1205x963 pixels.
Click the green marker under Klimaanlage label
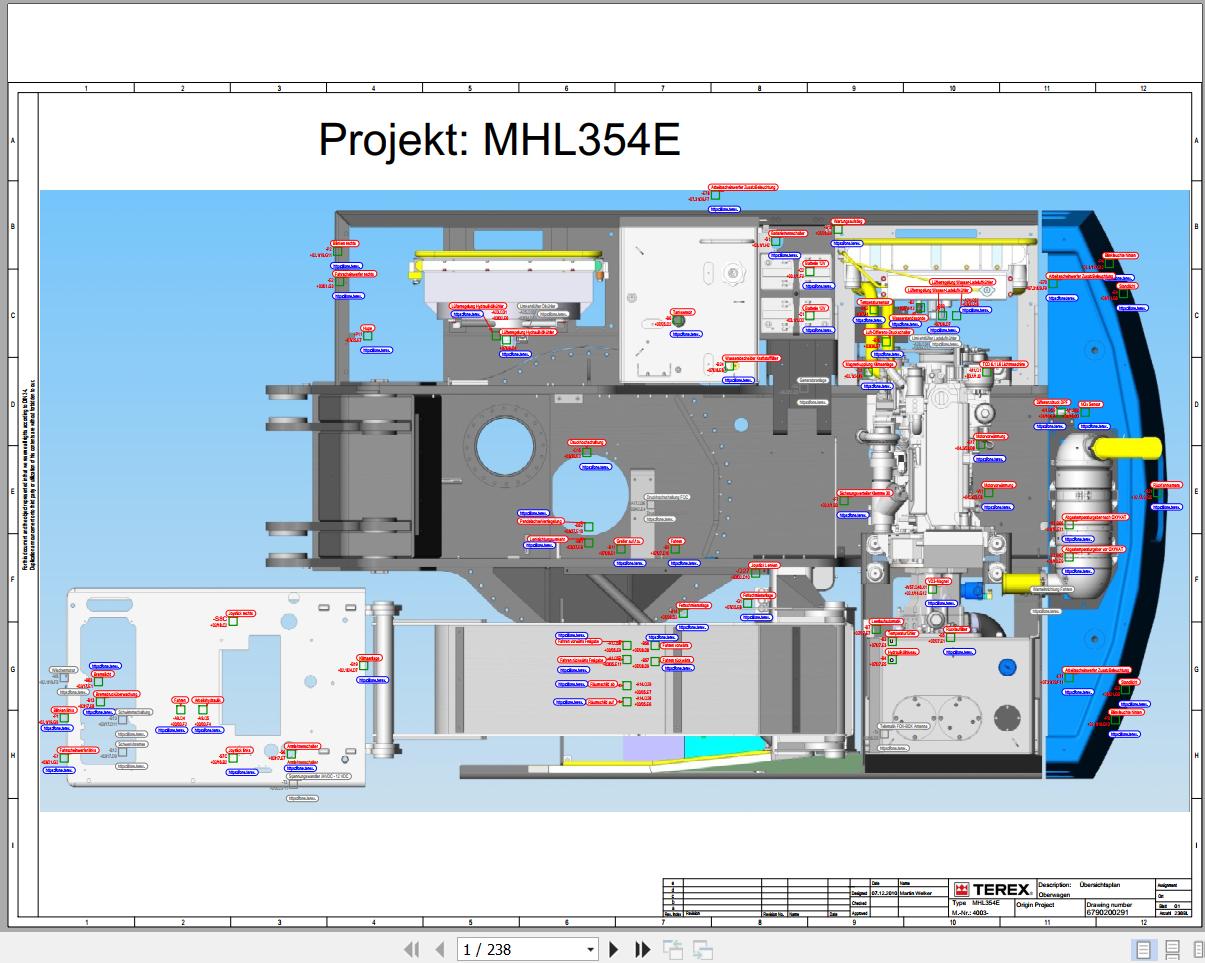click(363, 665)
